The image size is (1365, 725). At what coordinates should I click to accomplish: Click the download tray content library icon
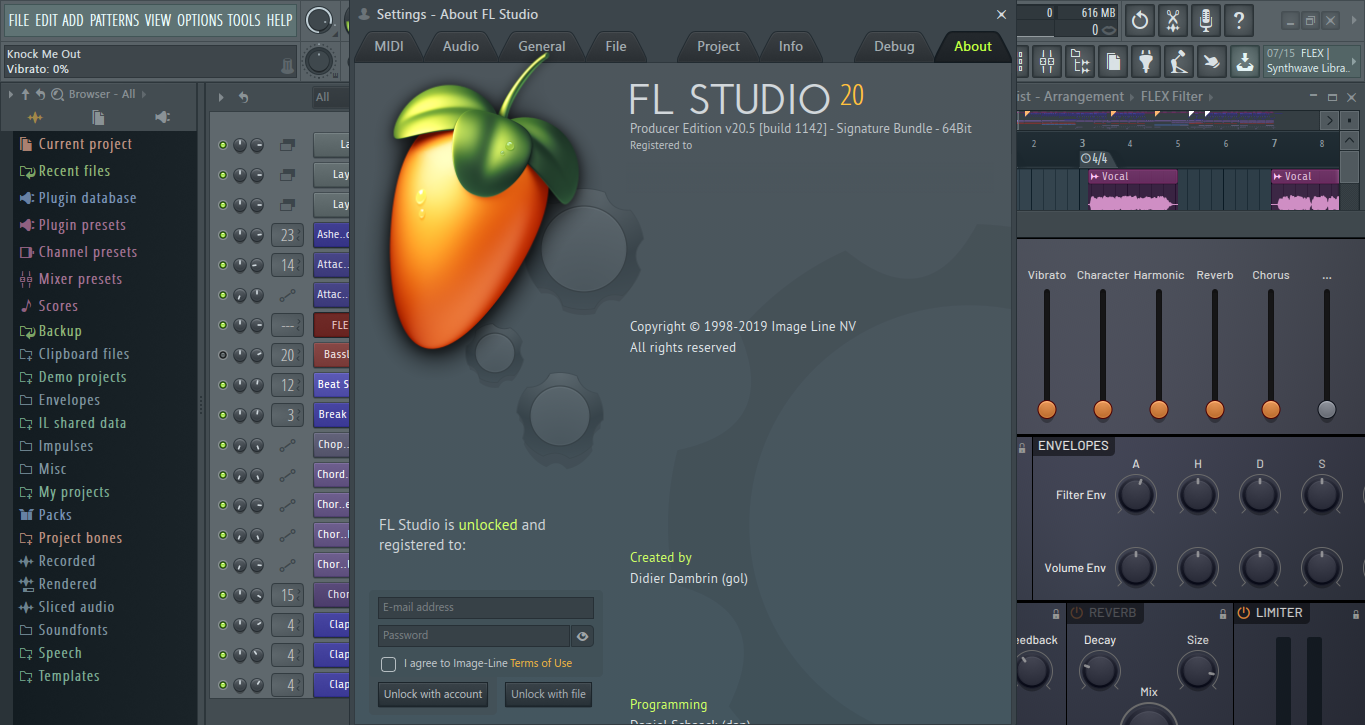(x=1244, y=62)
